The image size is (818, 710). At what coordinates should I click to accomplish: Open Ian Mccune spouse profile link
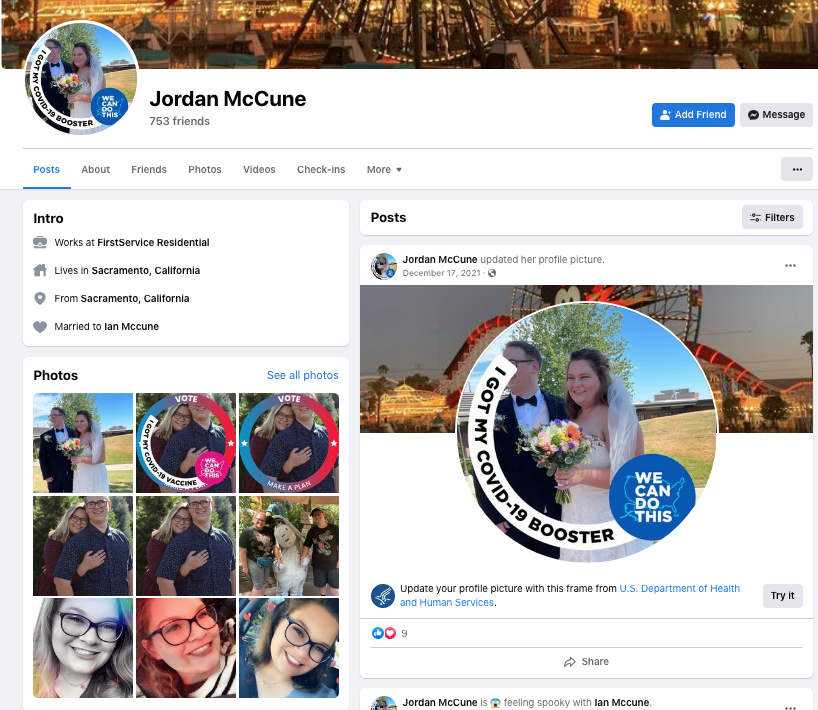pos(131,327)
